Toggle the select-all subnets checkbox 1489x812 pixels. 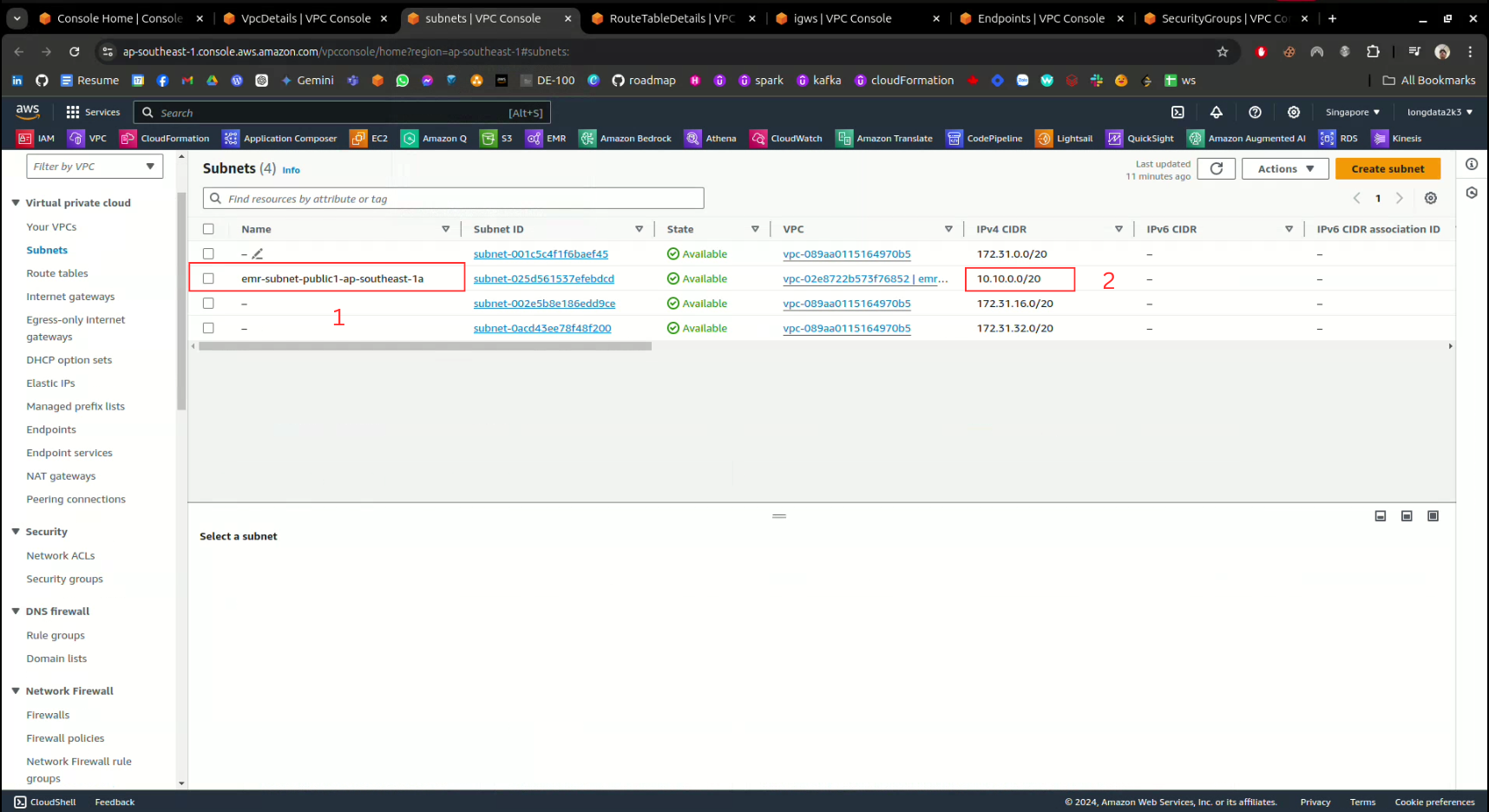point(208,229)
